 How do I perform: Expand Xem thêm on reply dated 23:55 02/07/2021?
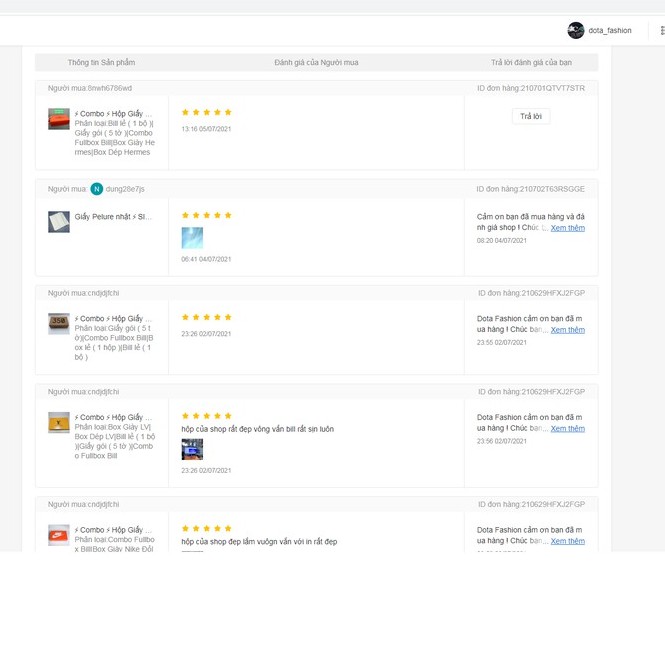click(567, 330)
